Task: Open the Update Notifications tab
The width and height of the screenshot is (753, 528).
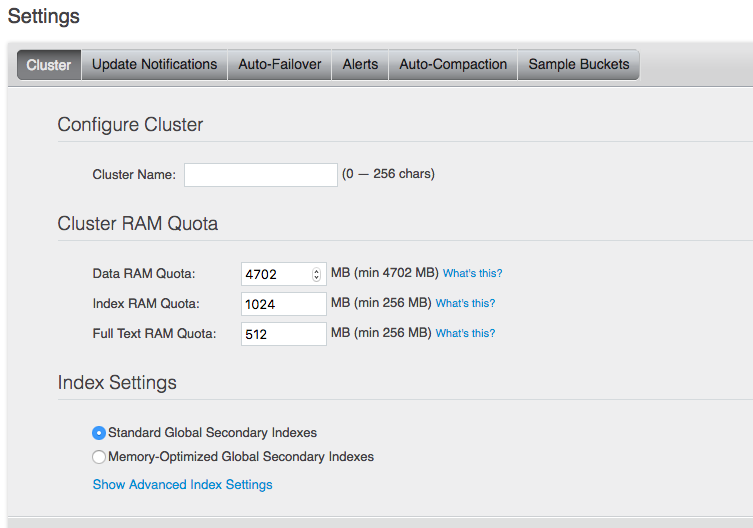Action: tap(154, 65)
